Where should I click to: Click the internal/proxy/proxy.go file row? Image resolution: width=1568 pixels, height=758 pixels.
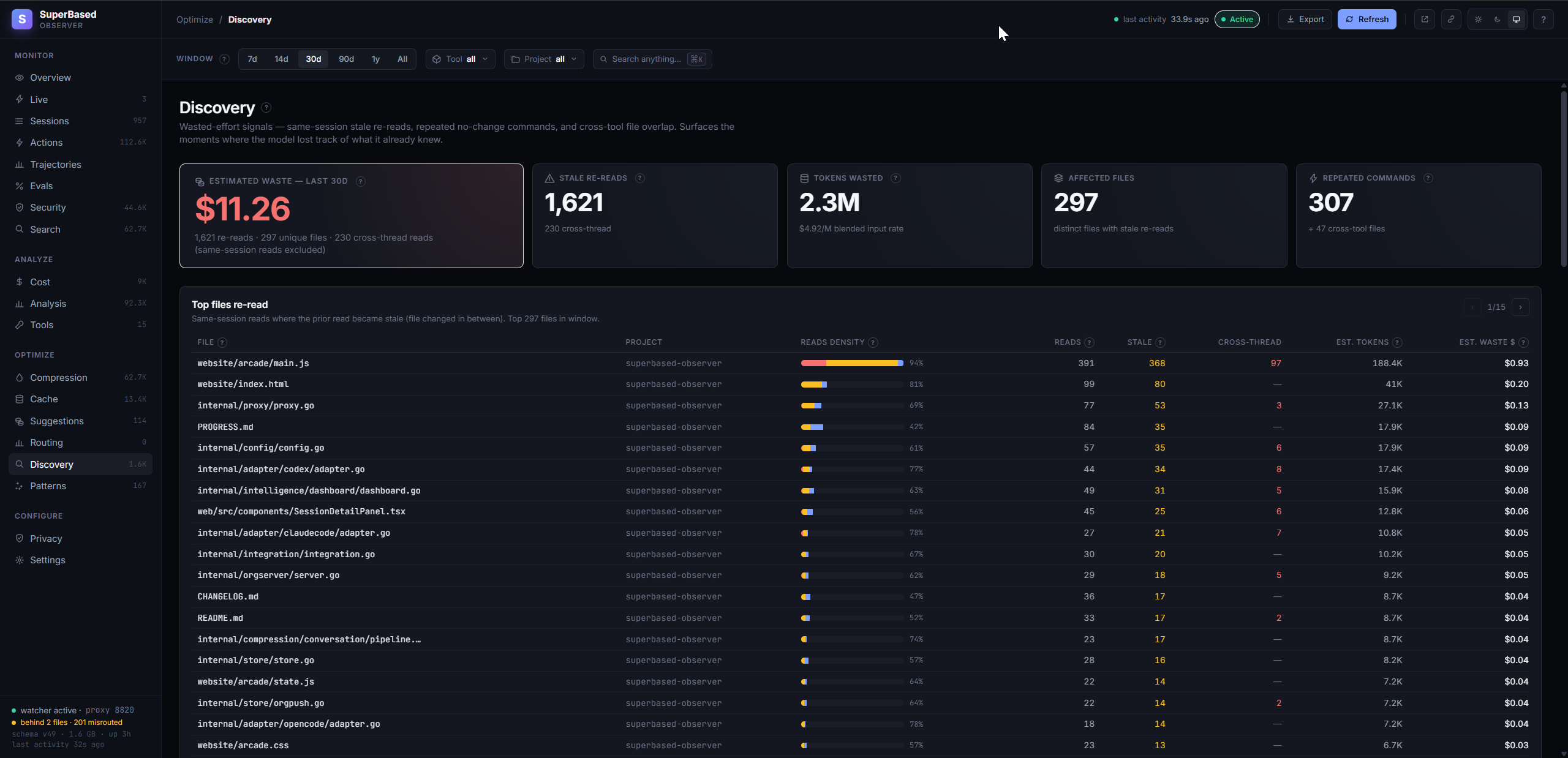(x=861, y=405)
